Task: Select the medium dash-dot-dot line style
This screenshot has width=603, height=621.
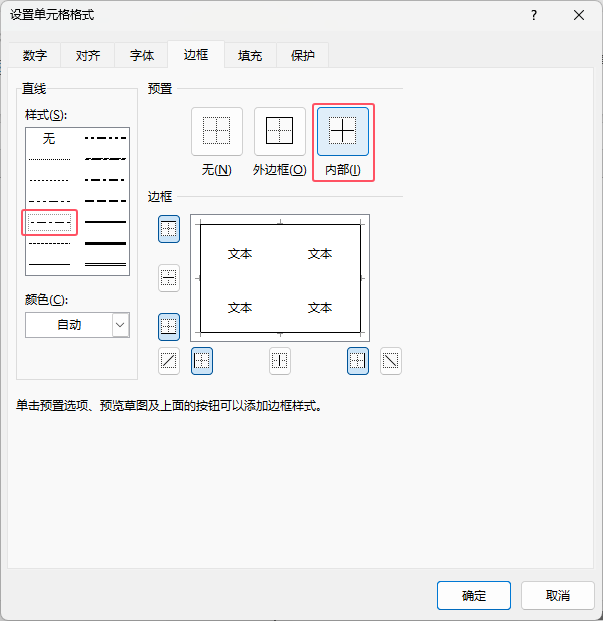Action: [x=105, y=138]
